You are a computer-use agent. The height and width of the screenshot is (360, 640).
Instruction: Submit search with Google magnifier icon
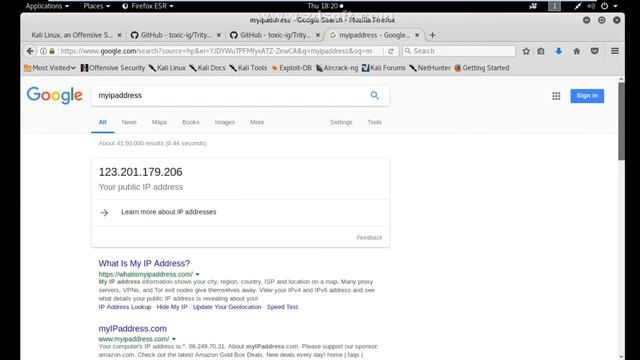coord(374,96)
